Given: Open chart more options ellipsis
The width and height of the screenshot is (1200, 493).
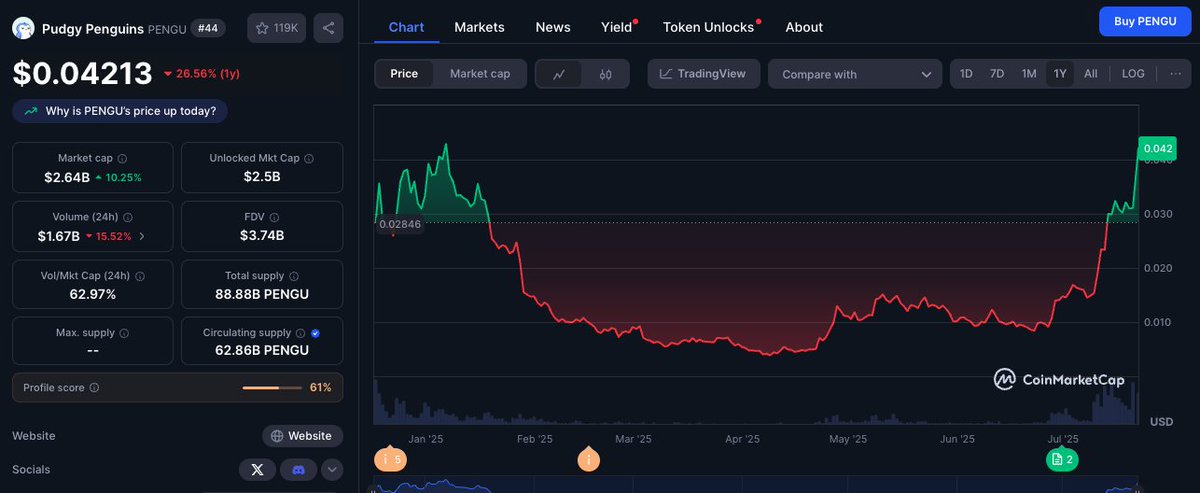Looking at the screenshot, I should pos(1174,74).
